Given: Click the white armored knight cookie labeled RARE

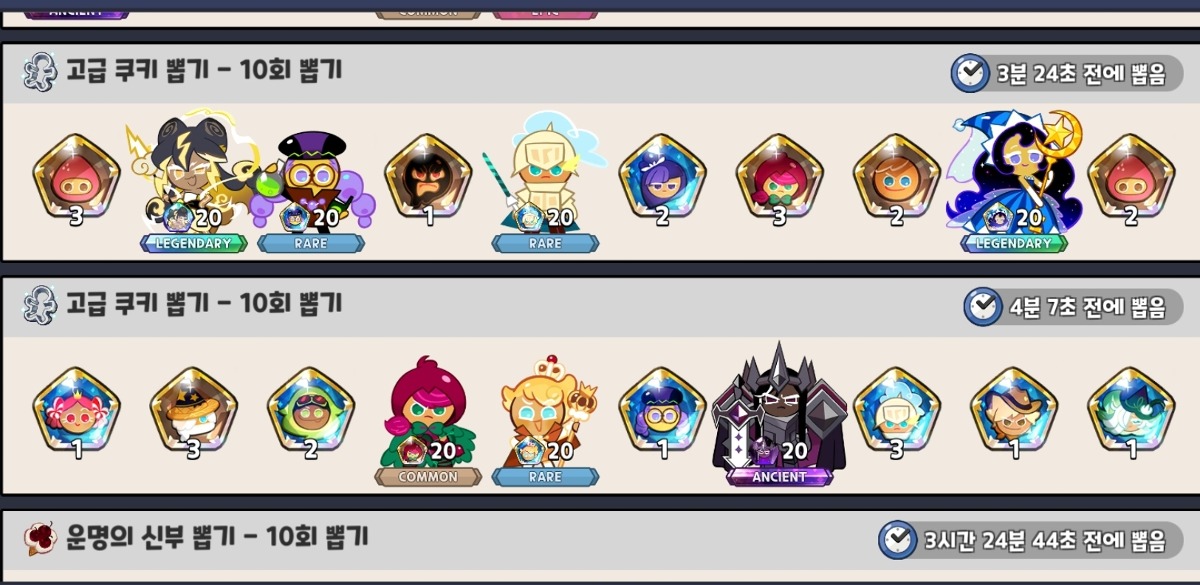Looking at the screenshot, I should (x=545, y=180).
